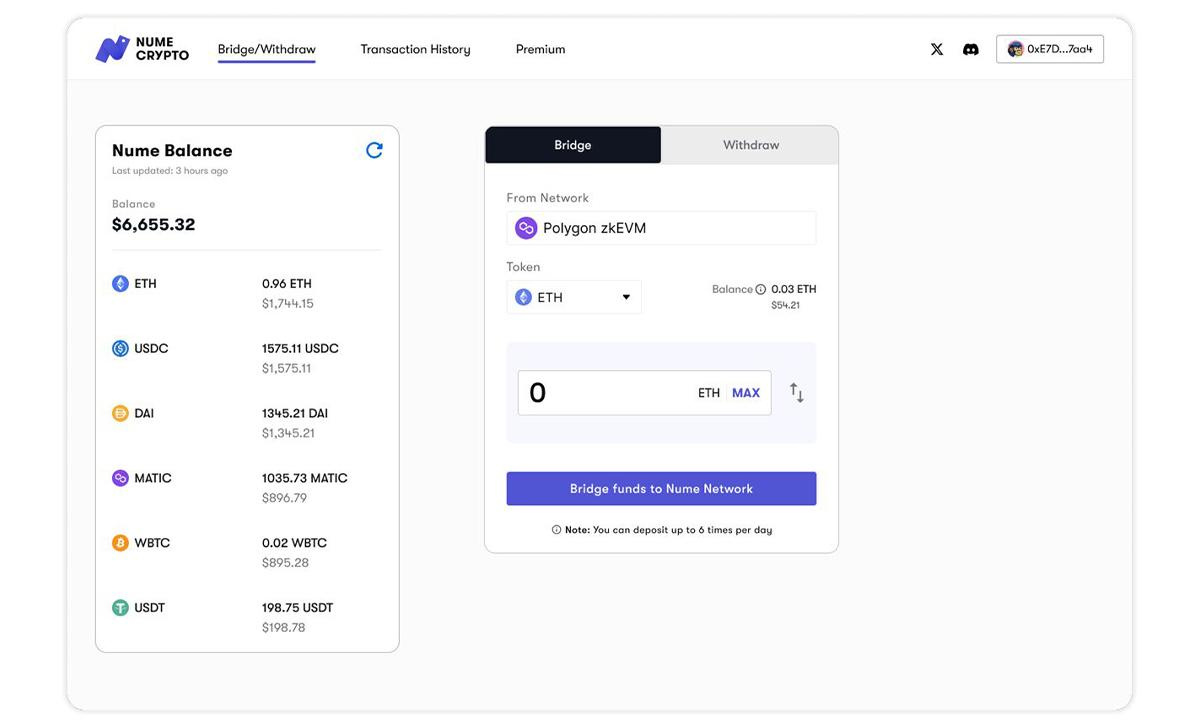Click the 198.75 USDT amount
The image size is (1200, 720).
click(x=298, y=608)
